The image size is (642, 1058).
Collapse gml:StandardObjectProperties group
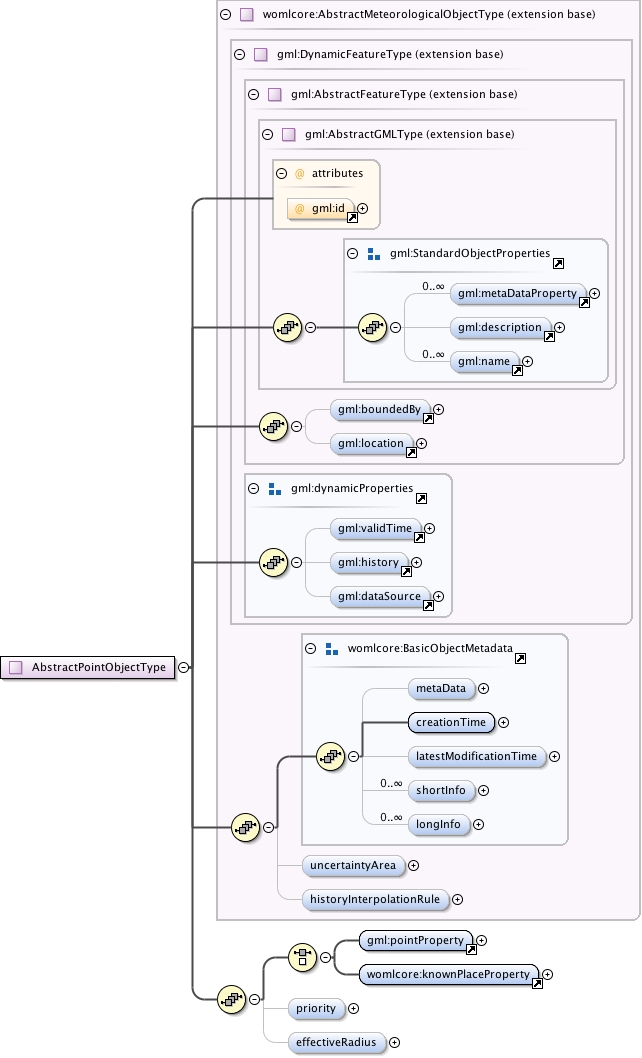352,254
